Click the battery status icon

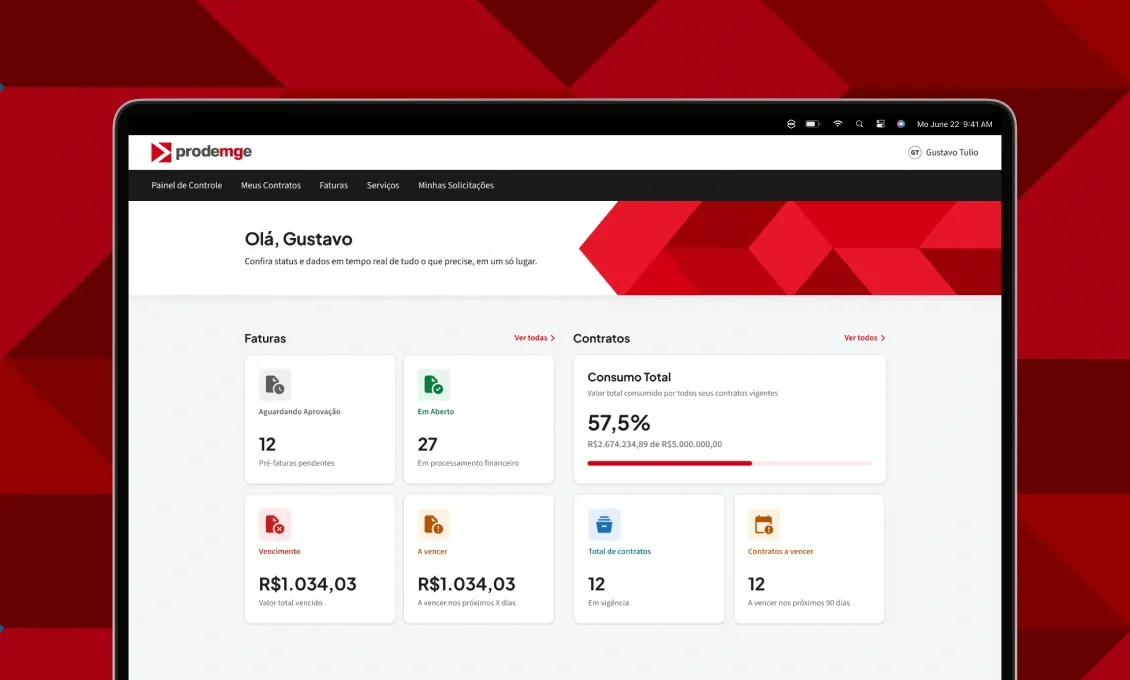click(x=813, y=124)
